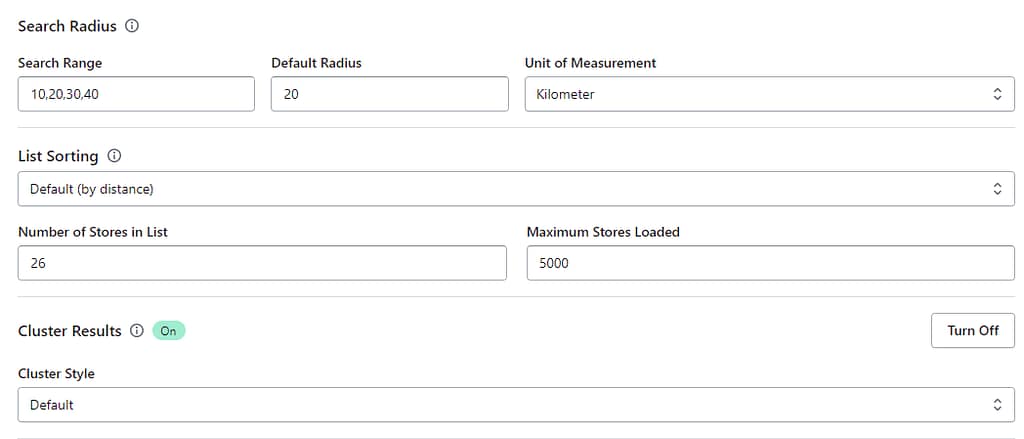Click into the Default Radius field
The width and height of the screenshot is (1024, 439).
(x=389, y=94)
